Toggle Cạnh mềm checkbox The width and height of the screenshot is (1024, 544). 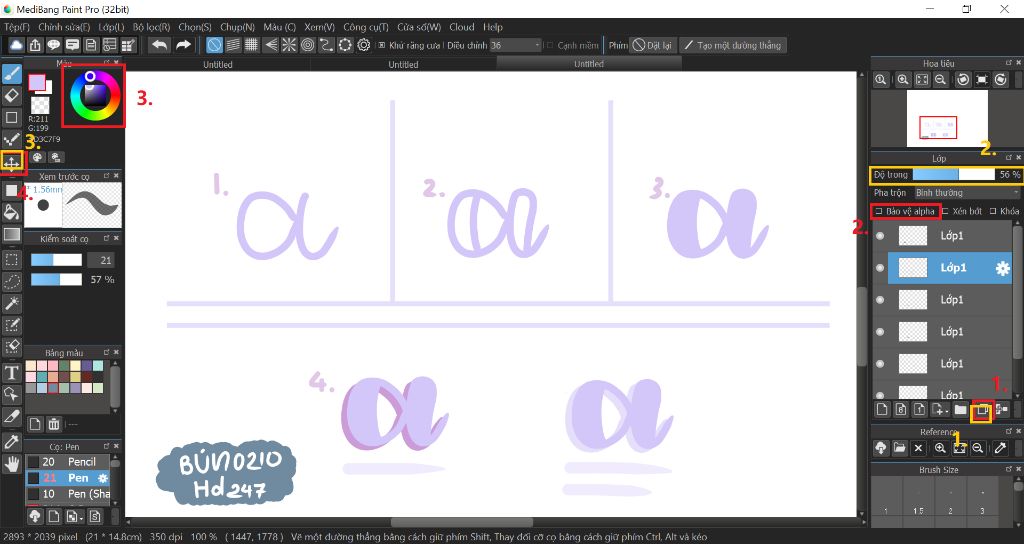[549, 45]
